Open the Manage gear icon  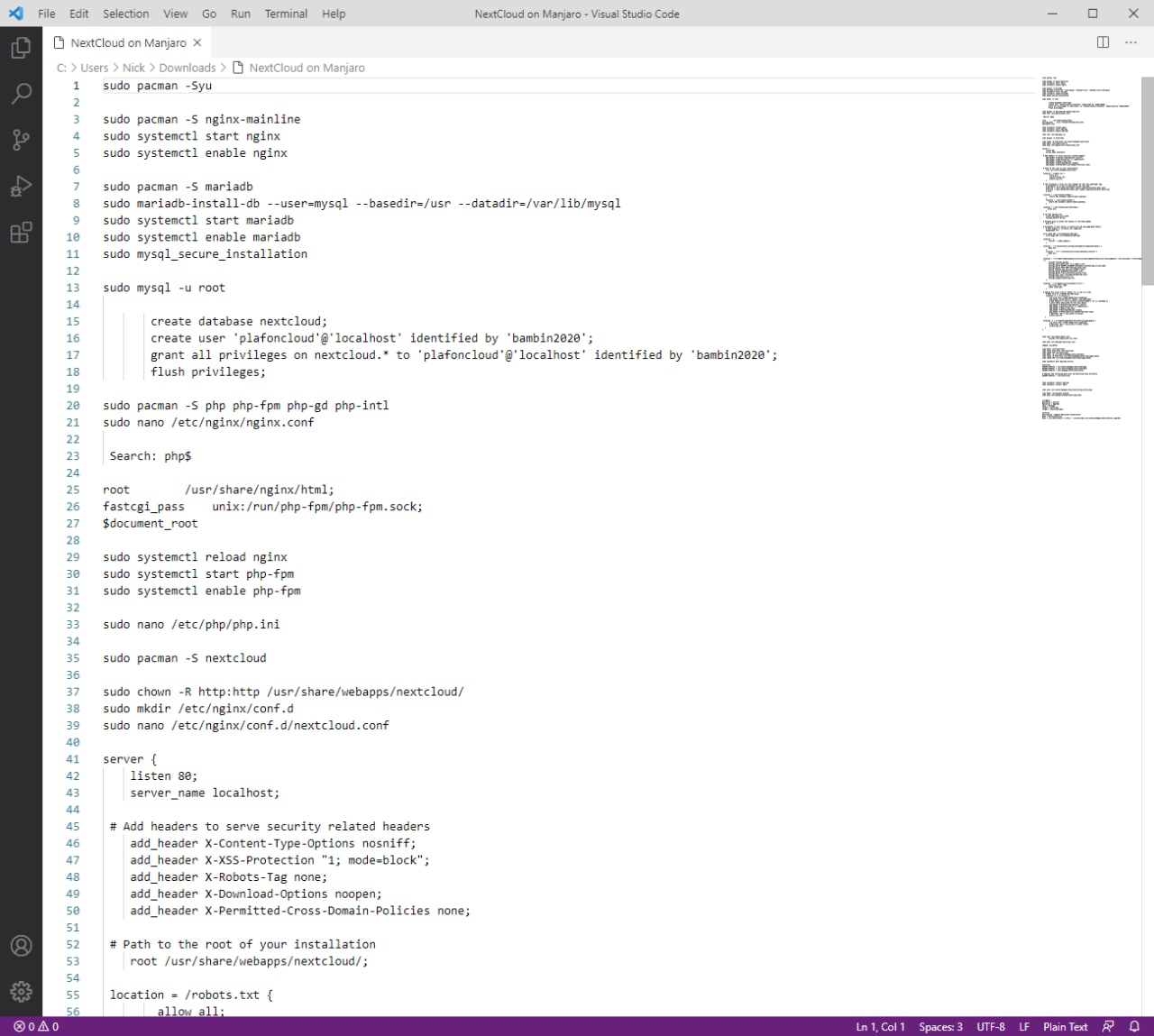click(x=21, y=992)
